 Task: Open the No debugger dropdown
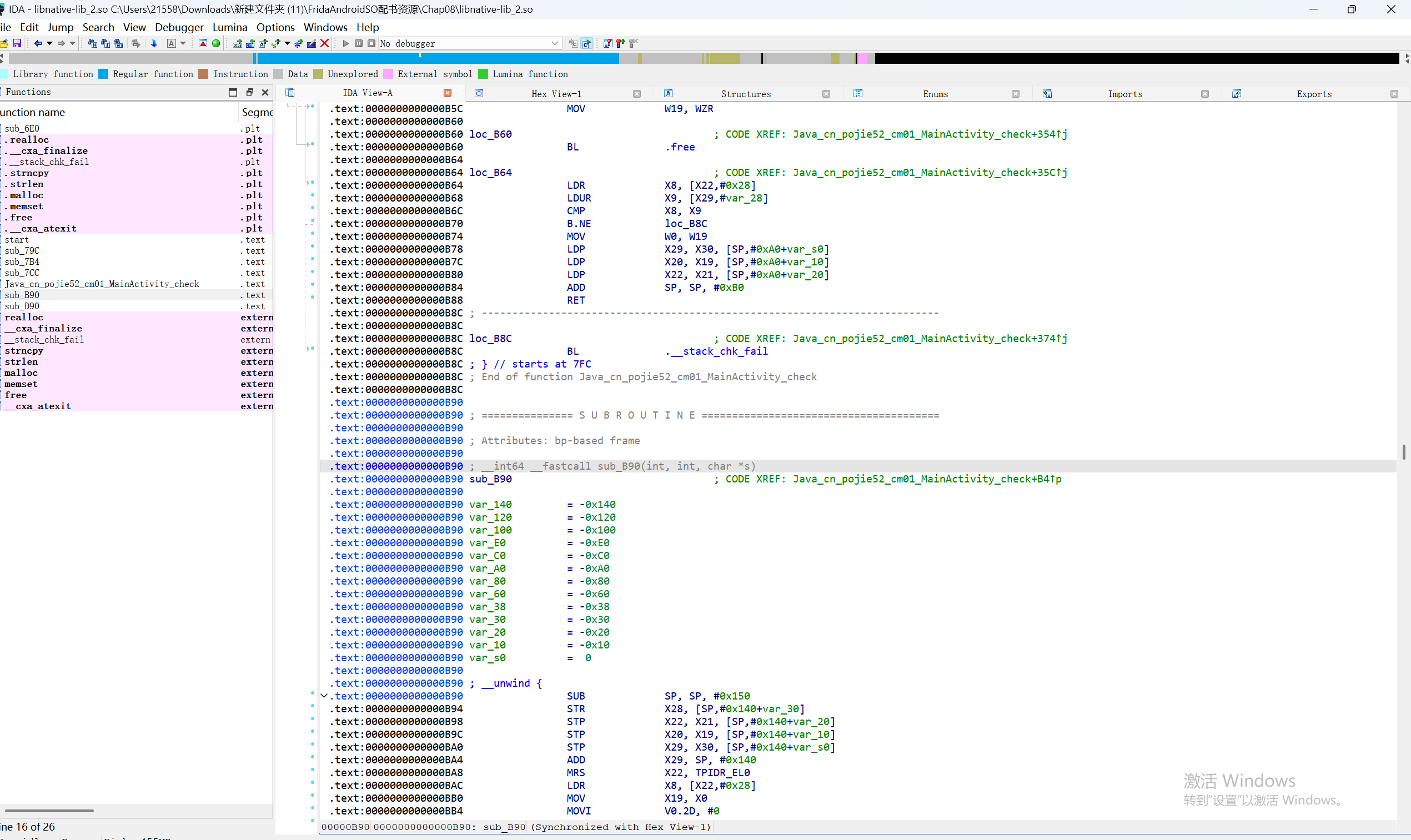click(554, 43)
